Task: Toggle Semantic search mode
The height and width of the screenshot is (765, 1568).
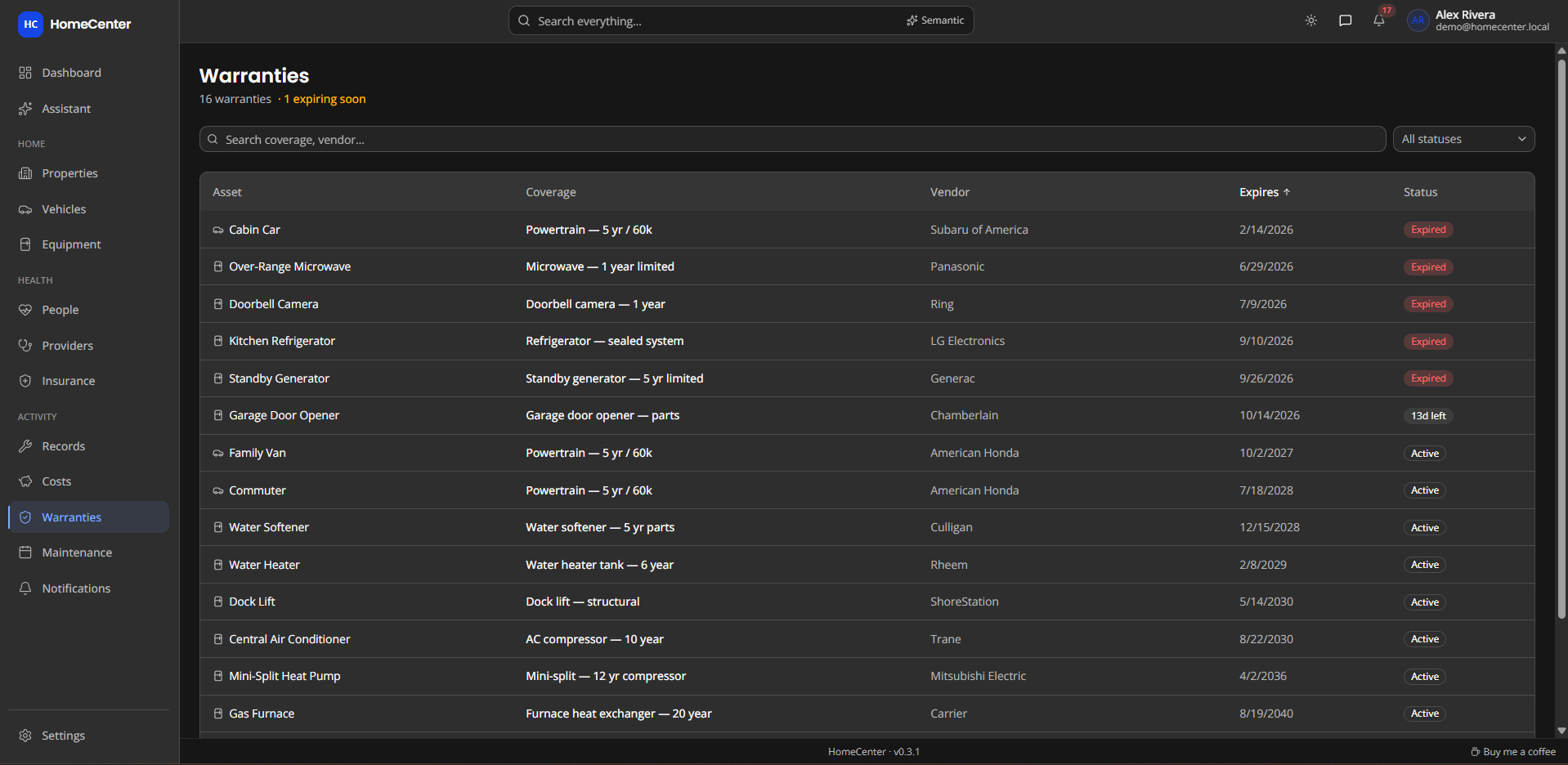Action: click(x=935, y=20)
